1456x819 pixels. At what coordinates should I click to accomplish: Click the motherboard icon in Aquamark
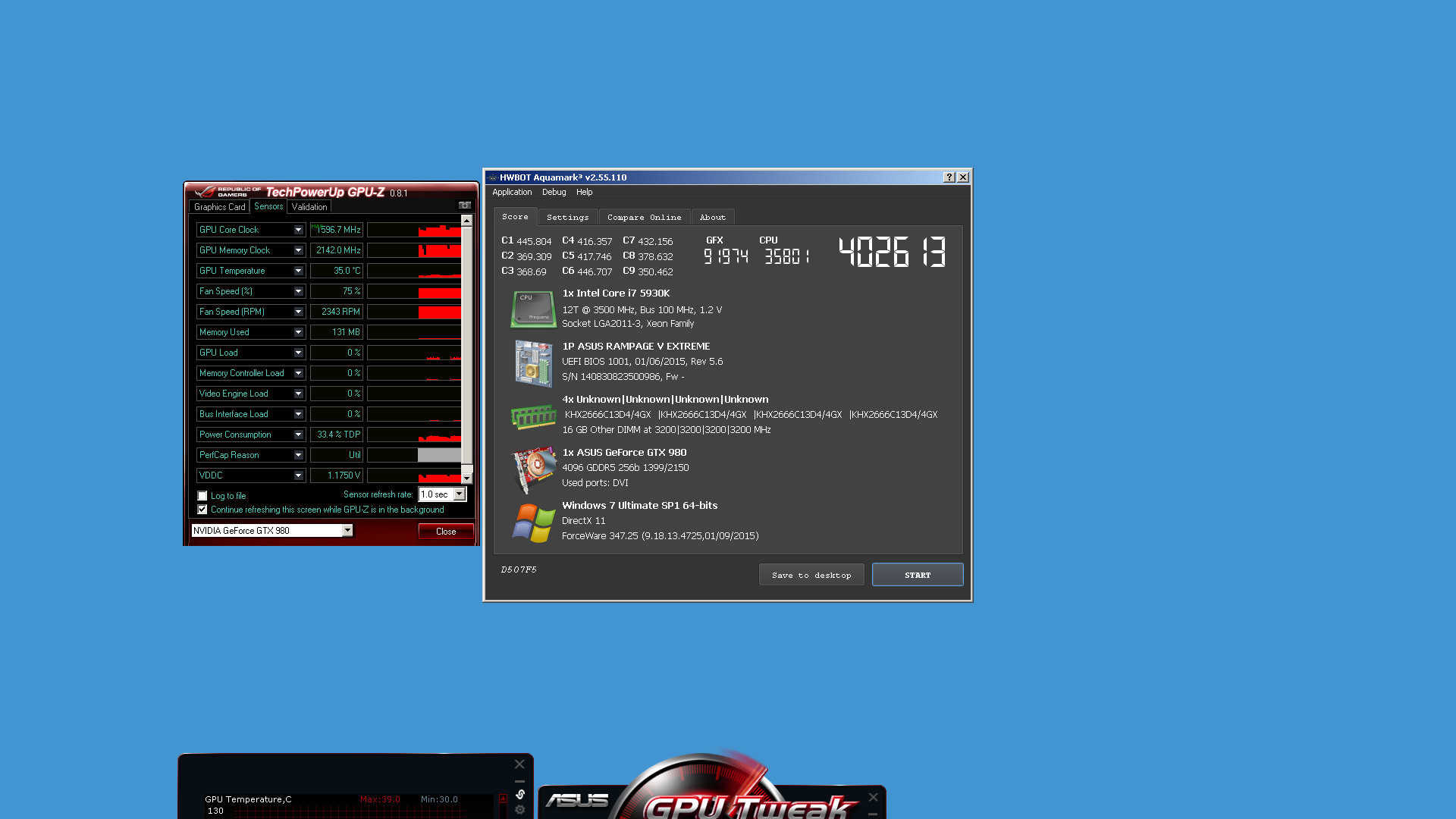click(533, 362)
